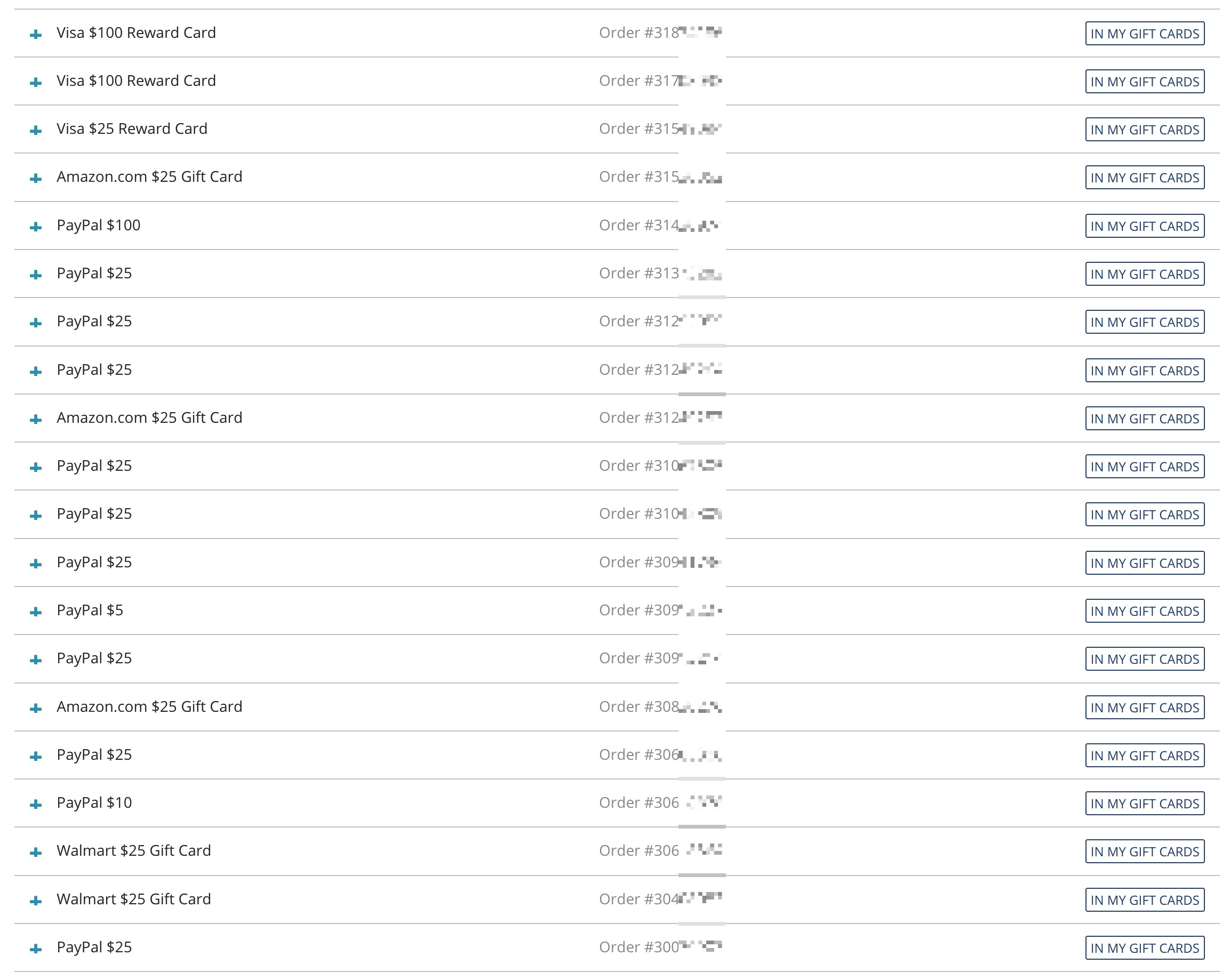The width and height of the screenshot is (1230, 980).
Task: Click In My Gift Cards for Walmart order #304
Action: click(x=1144, y=900)
